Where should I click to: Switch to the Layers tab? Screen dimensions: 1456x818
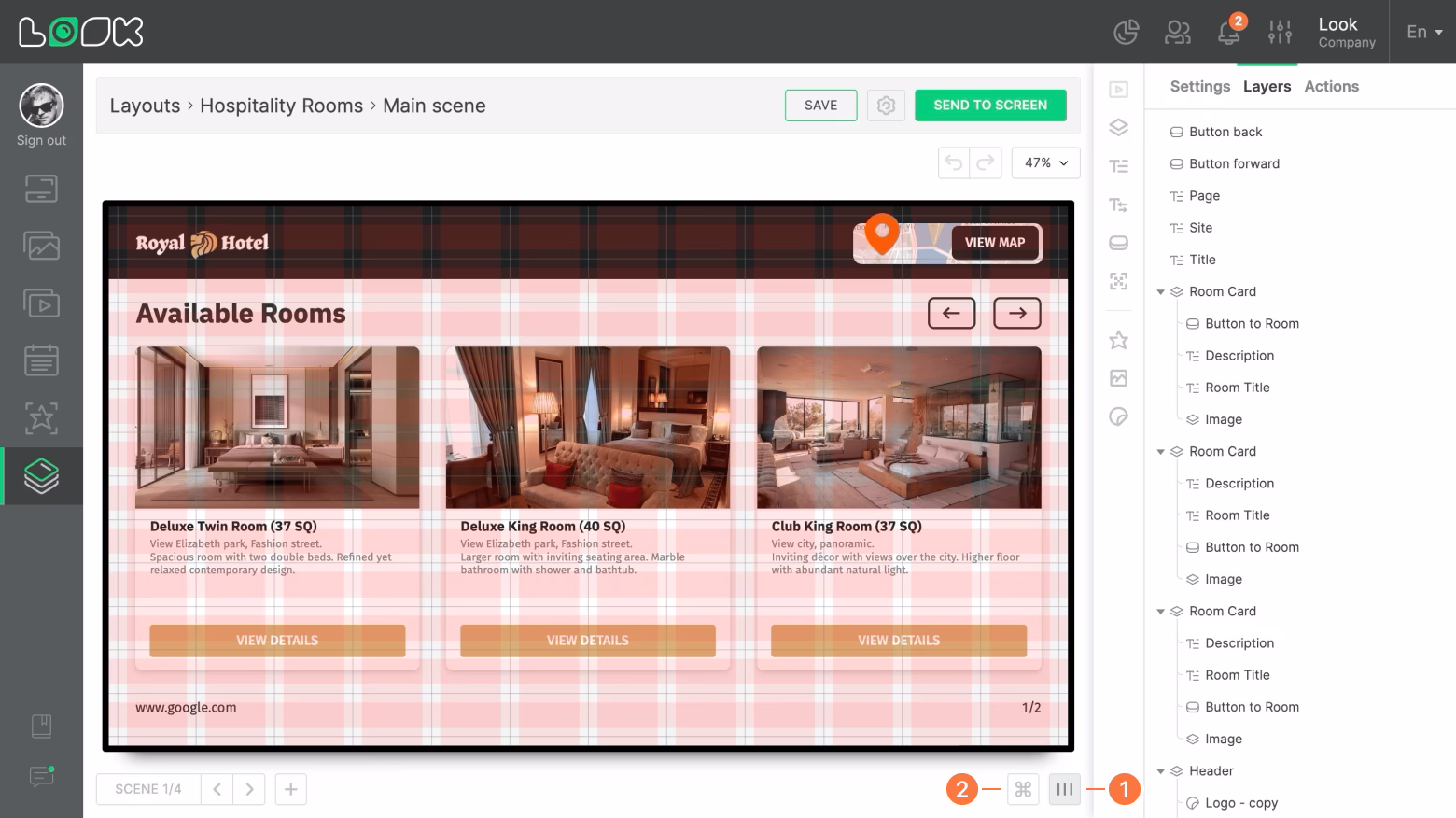coord(1267,86)
